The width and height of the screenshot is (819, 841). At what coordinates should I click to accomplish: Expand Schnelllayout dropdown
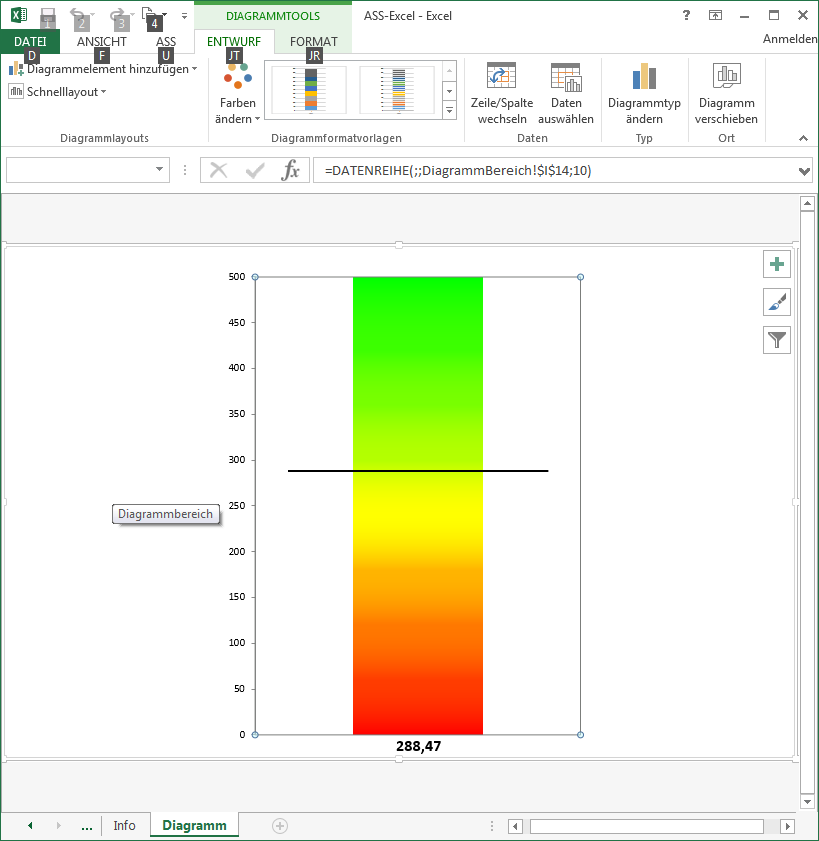click(x=59, y=92)
